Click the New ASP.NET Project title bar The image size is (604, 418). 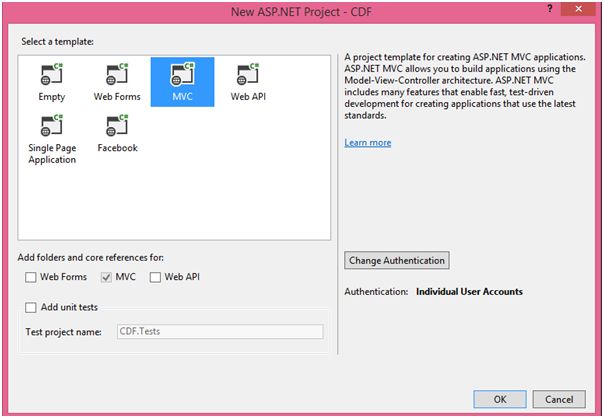coord(300,10)
